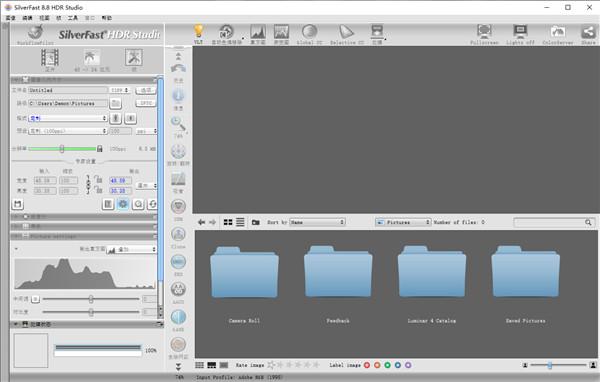Click the browse folder icon beside path field
This screenshot has height=382, width=600.
pyautogui.click(x=116, y=103)
